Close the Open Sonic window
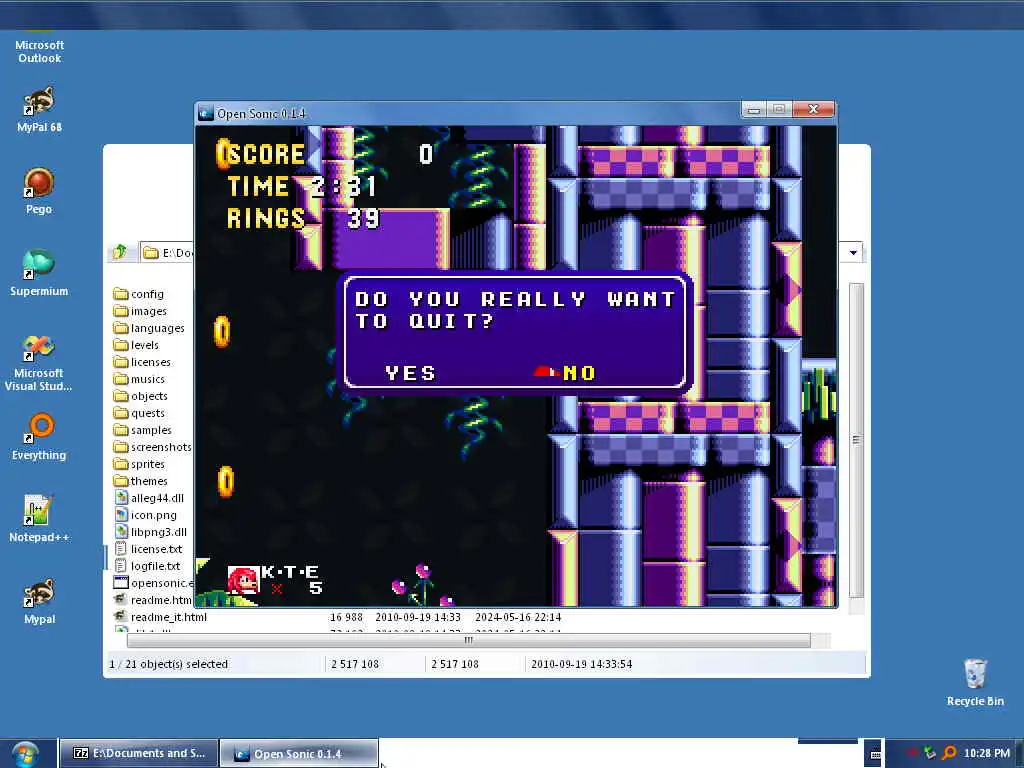Image resolution: width=1024 pixels, height=768 pixels. (814, 109)
